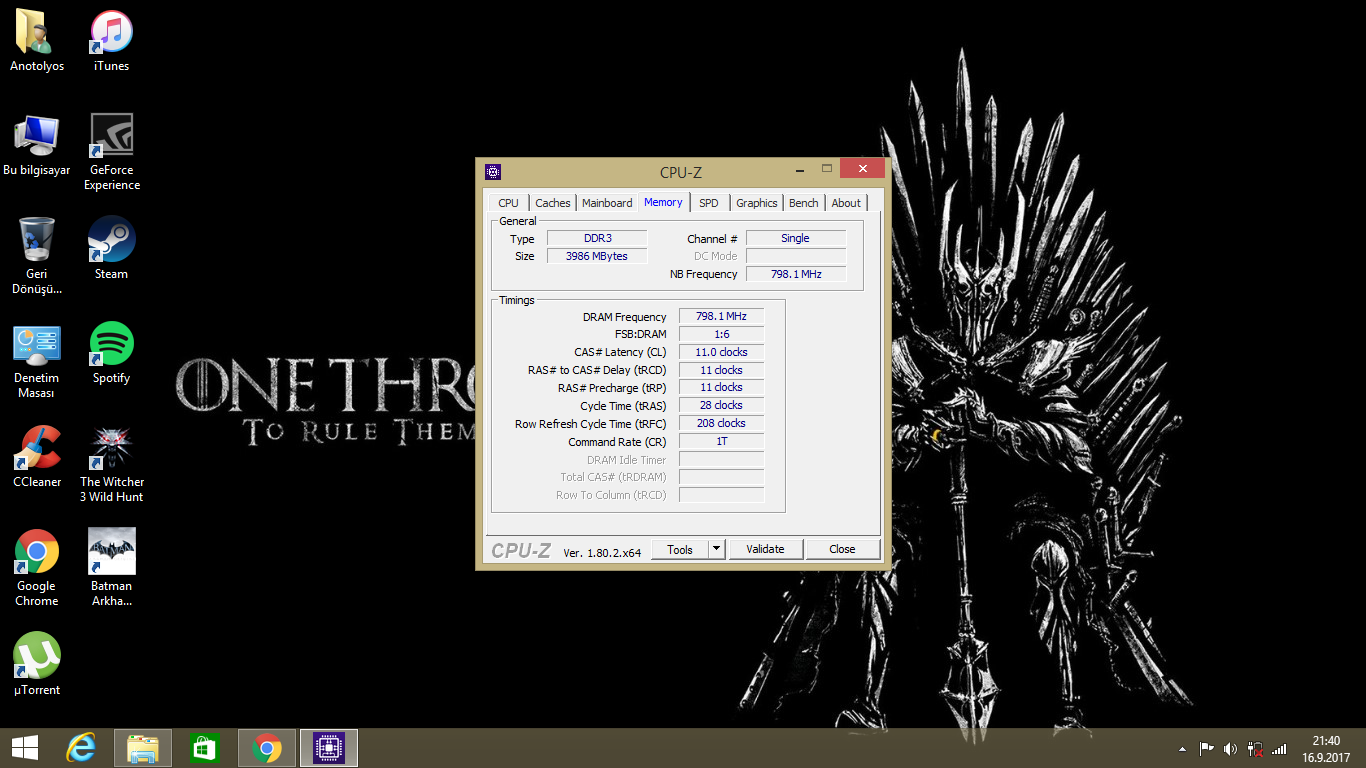Image resolution: width=1366 pixels, height=768 pixels.
Task: Select the CPU-Z taskbar button
Action: [x=329, y=748]
